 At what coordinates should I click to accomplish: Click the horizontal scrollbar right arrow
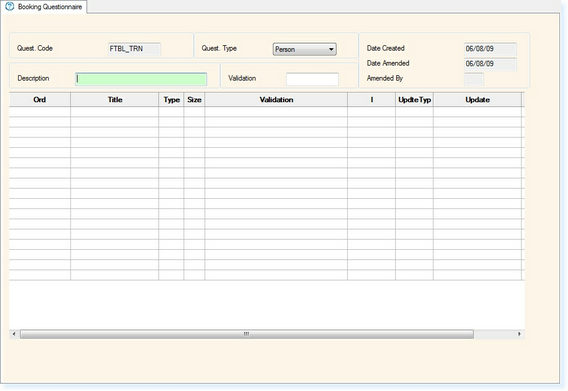click(519, 334)
